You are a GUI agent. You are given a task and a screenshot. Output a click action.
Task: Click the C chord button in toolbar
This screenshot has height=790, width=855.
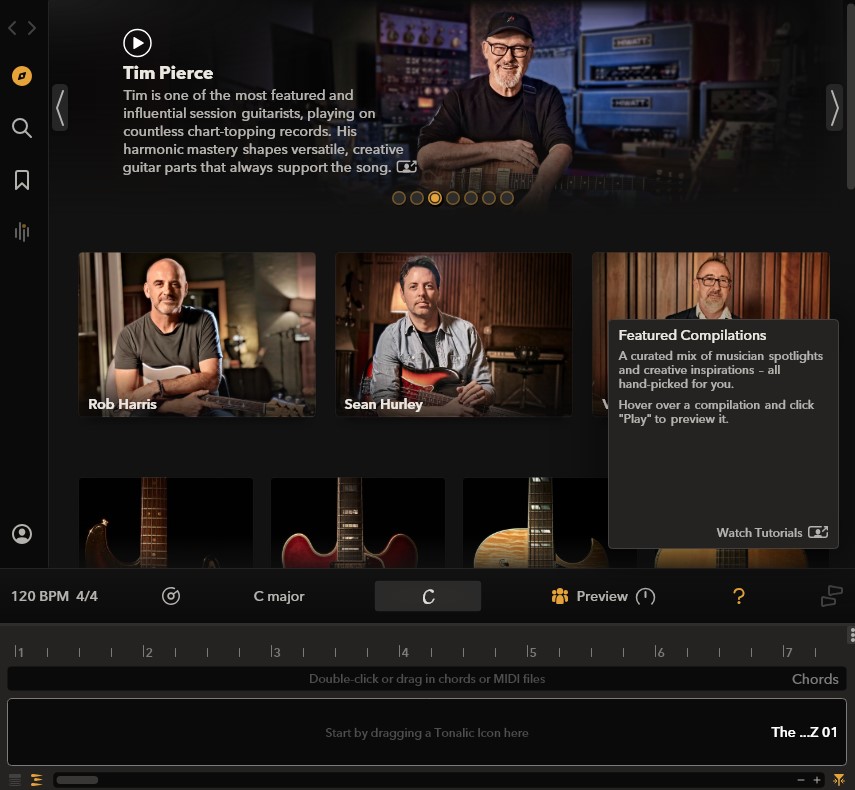click(x=428, y=597)
